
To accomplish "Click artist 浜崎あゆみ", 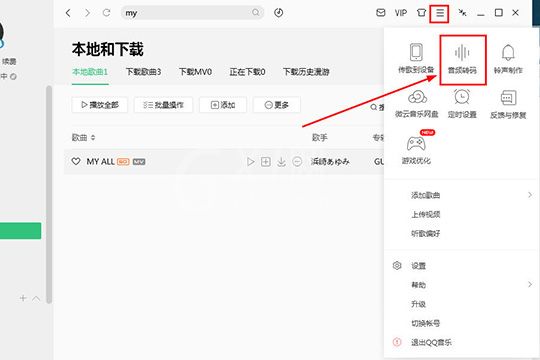I will pos(330,161).
